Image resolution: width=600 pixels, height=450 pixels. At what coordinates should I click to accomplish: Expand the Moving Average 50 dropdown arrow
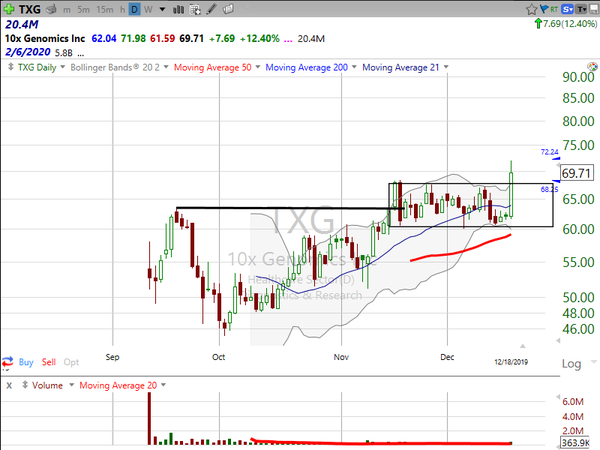click(x=258, y=67)
